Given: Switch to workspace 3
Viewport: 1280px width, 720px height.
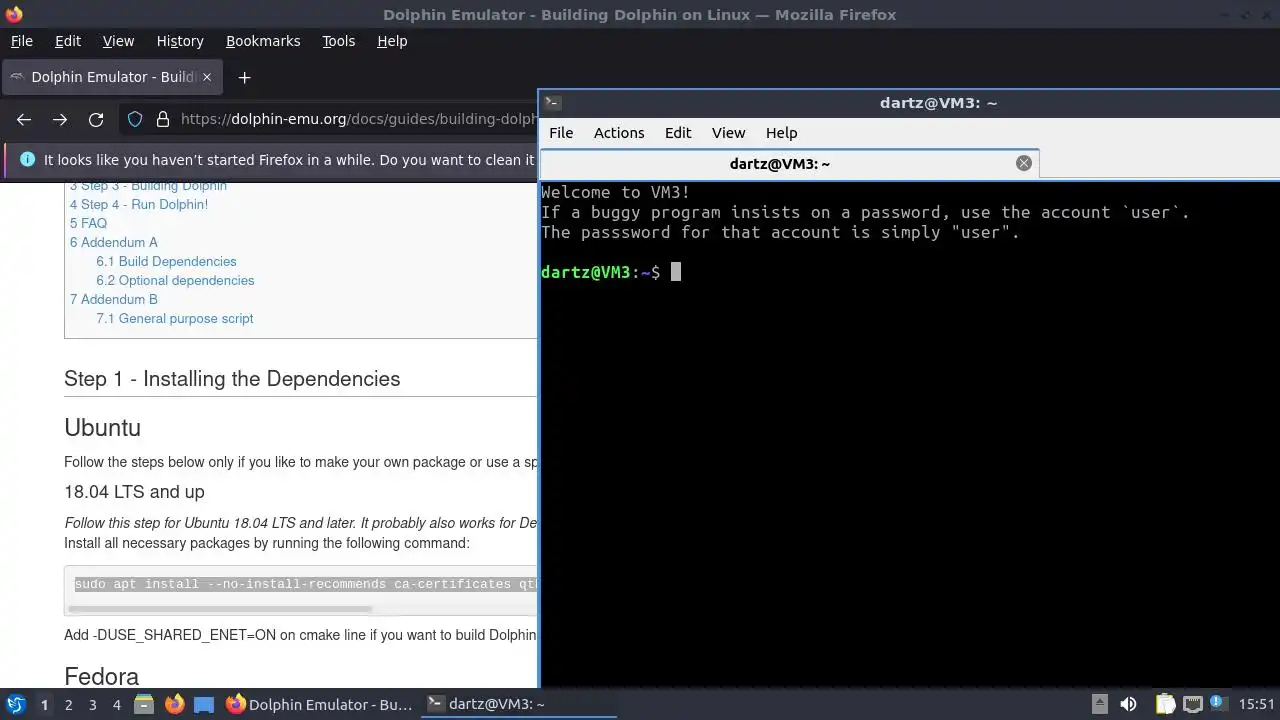Looking at the screenshot, I should pyautogui.click(x=92, y=705).
